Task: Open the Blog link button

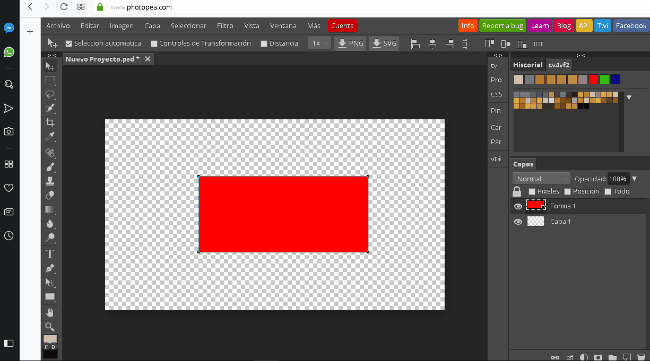Action: tap(564, 26)
